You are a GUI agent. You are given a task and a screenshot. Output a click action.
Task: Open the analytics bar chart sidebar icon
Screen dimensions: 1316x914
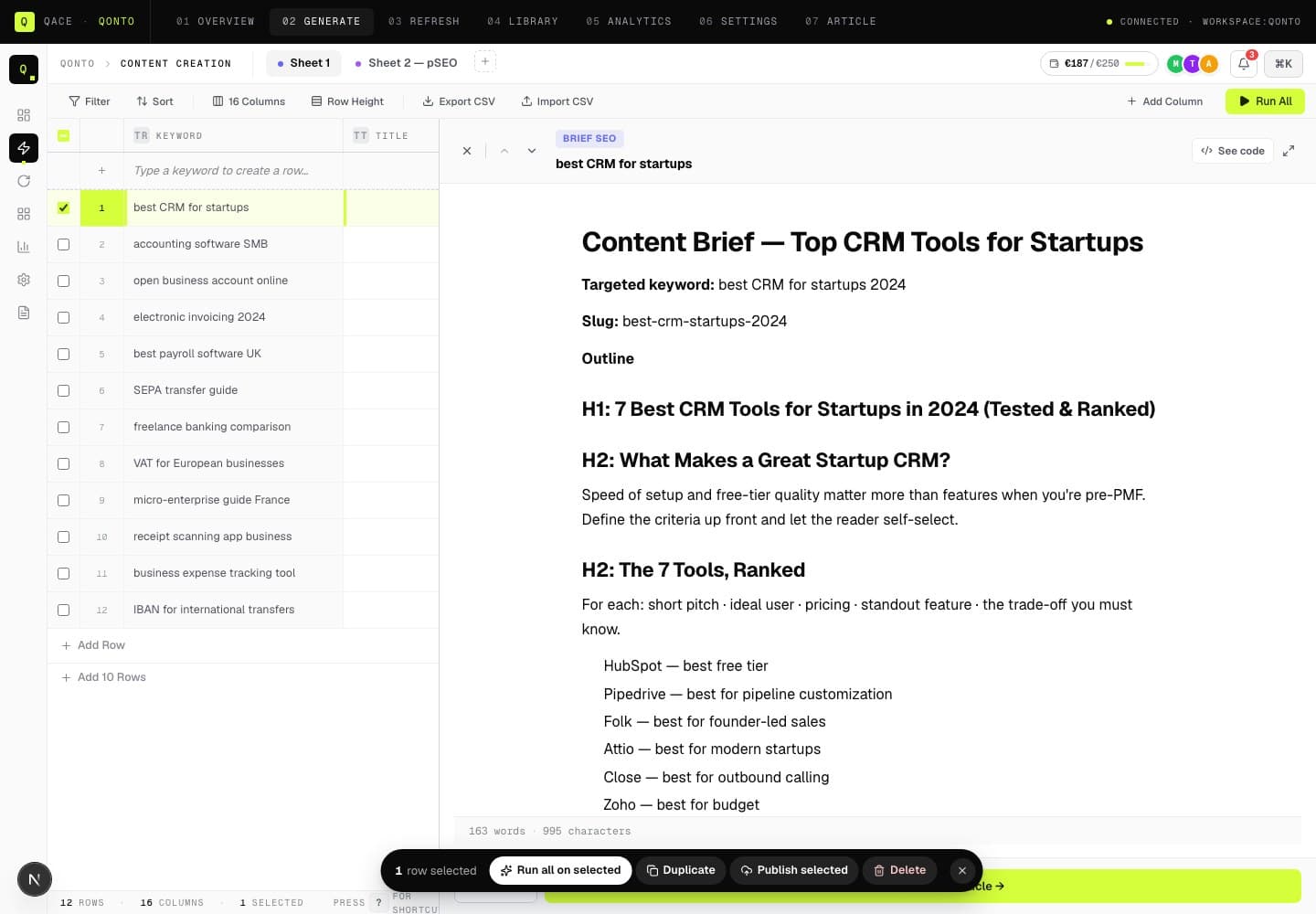(x=24, y=247)
